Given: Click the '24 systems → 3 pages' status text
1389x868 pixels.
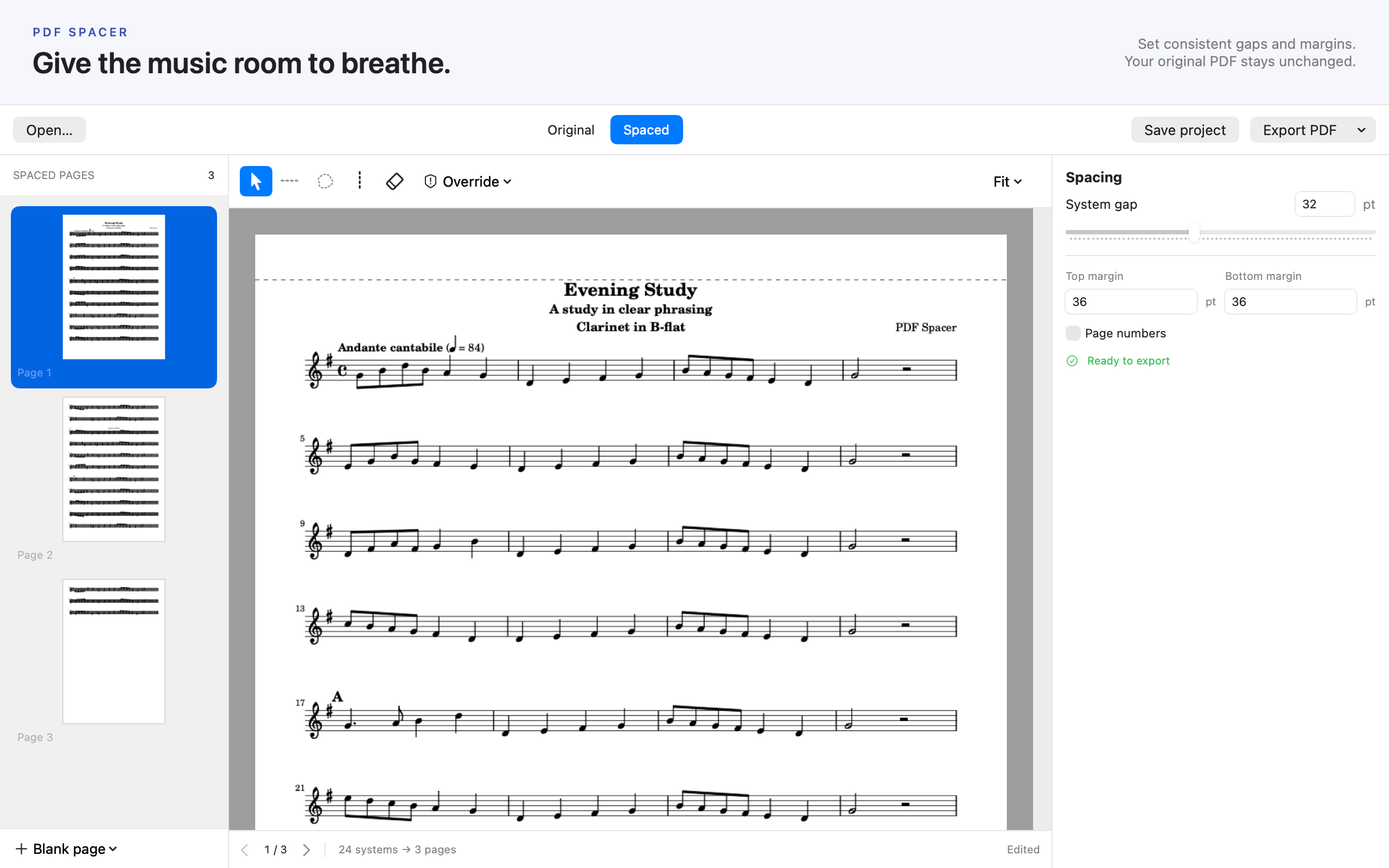Looking at the screenshot, I should (x=397, y=850).
